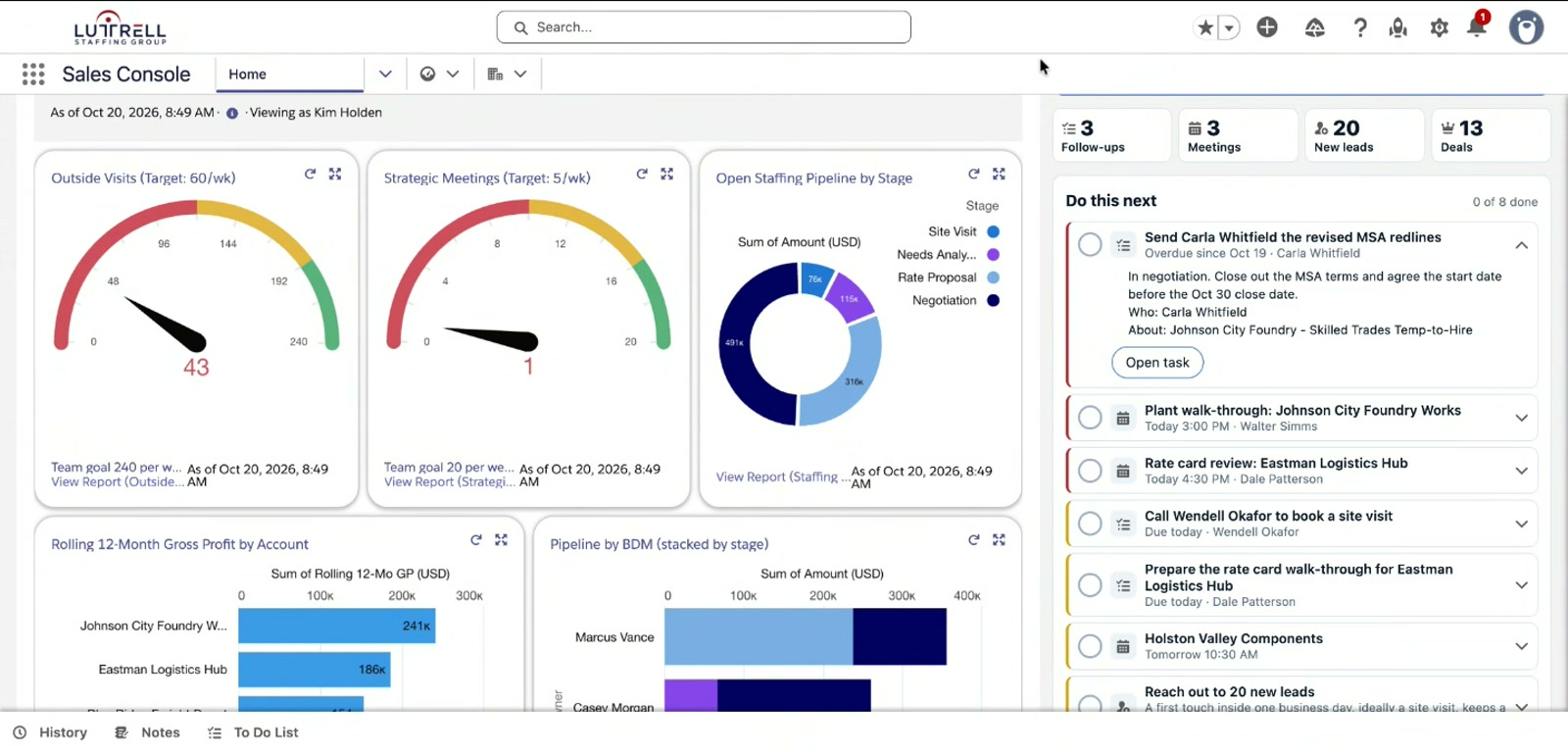Click the Site Visit legend color dot
1568x752 pixels.
[x=993, y=232]
